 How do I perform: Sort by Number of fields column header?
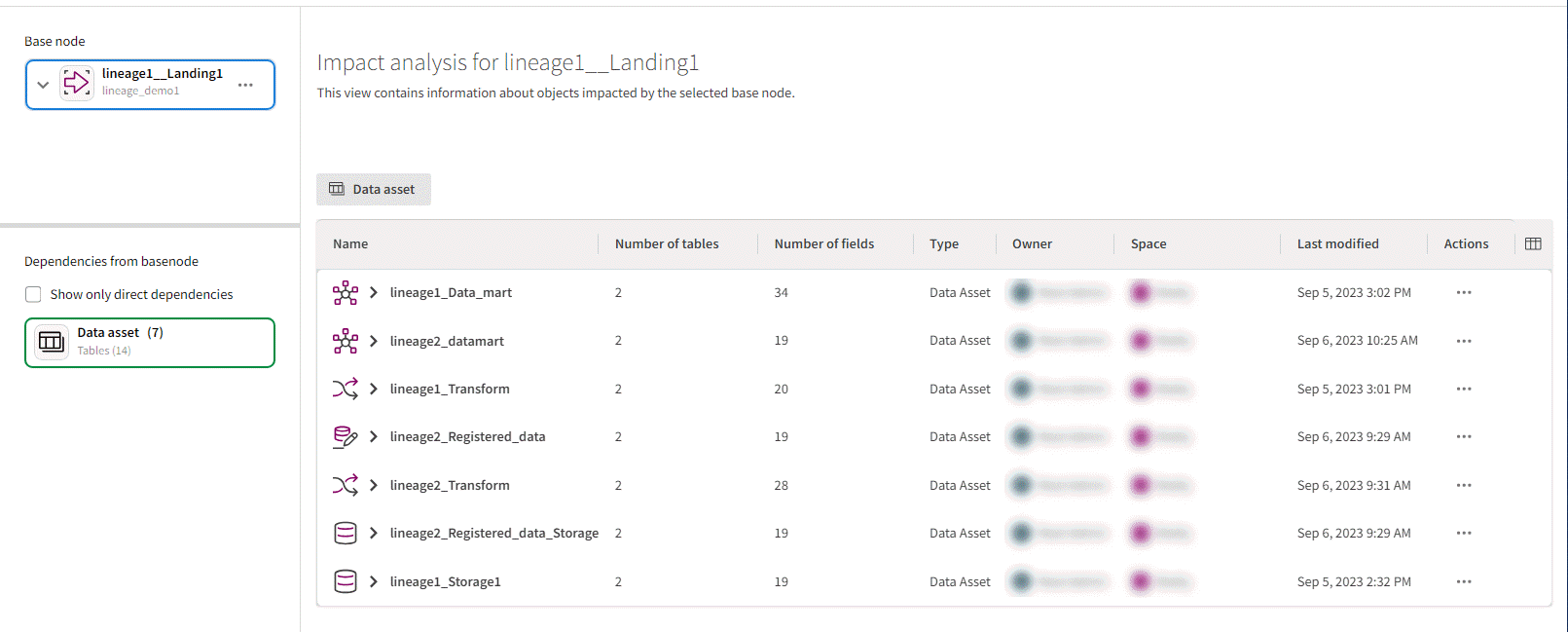click(823, 244)
